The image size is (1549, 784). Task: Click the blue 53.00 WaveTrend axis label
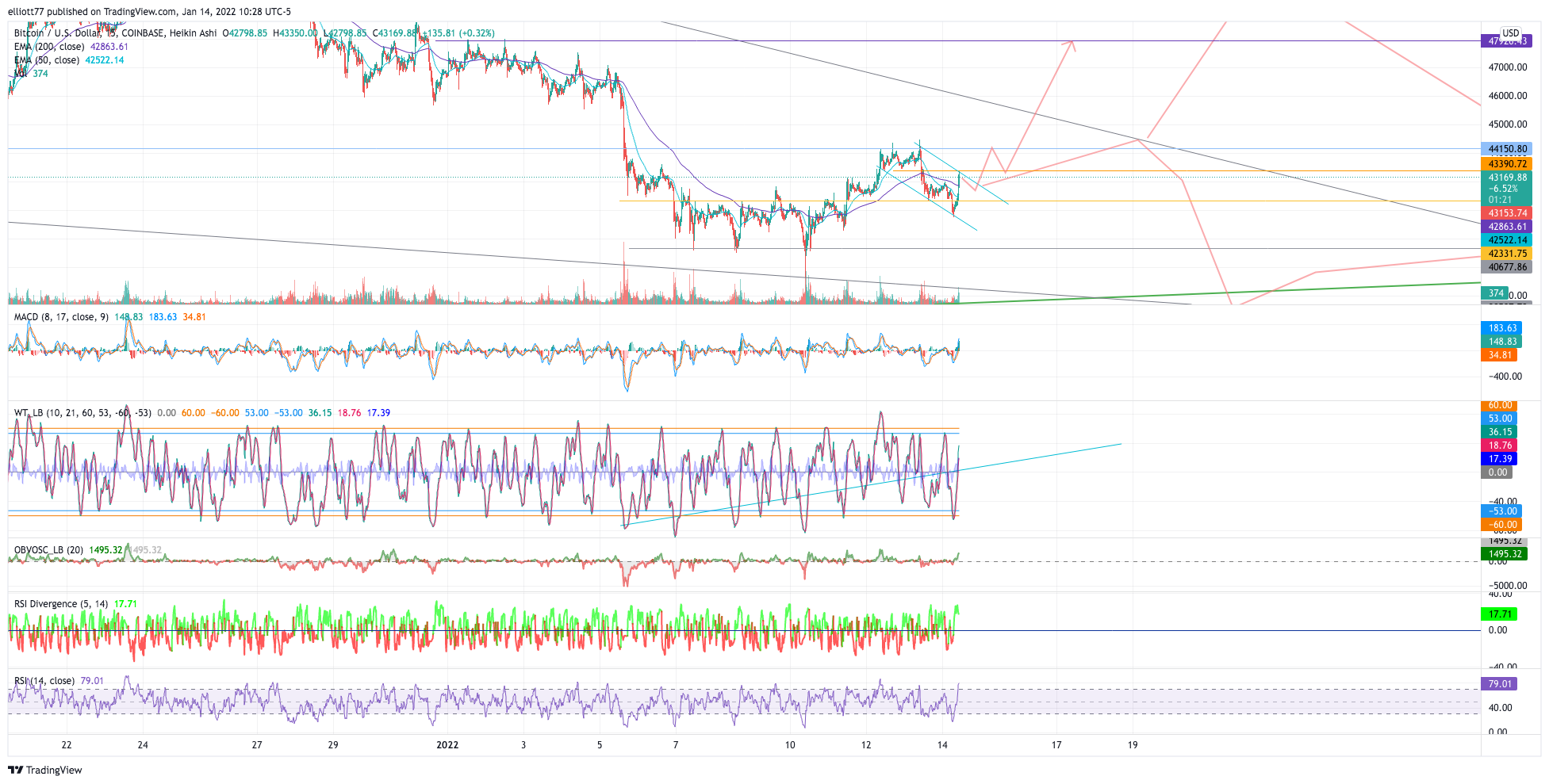(x=1499, y=419)
